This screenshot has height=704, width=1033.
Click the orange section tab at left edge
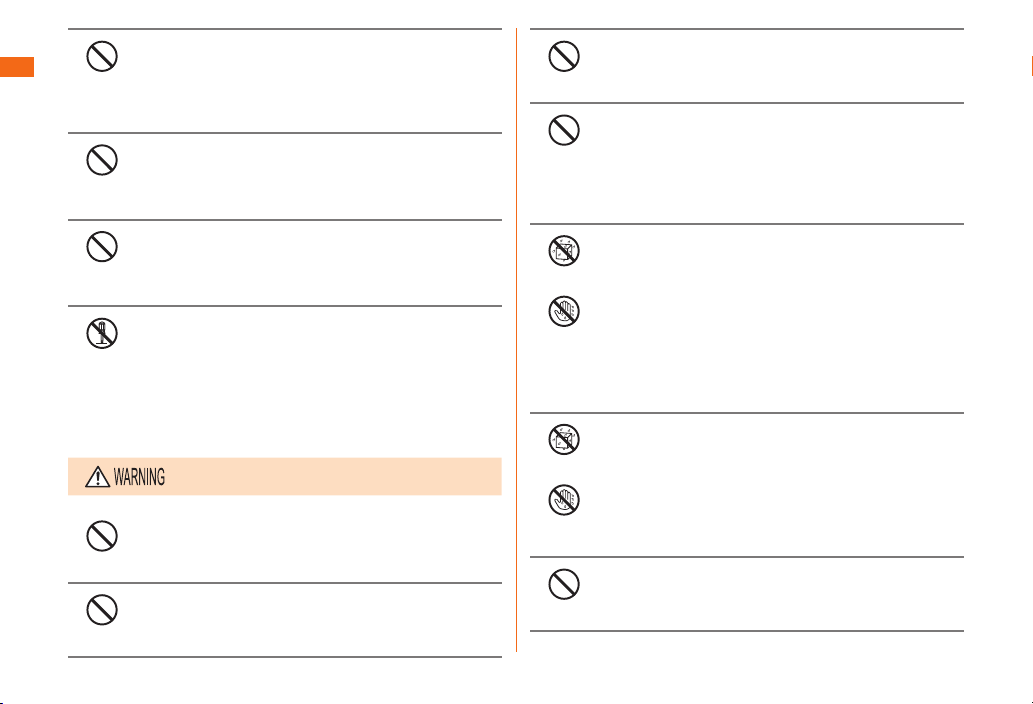pos(17,68)
